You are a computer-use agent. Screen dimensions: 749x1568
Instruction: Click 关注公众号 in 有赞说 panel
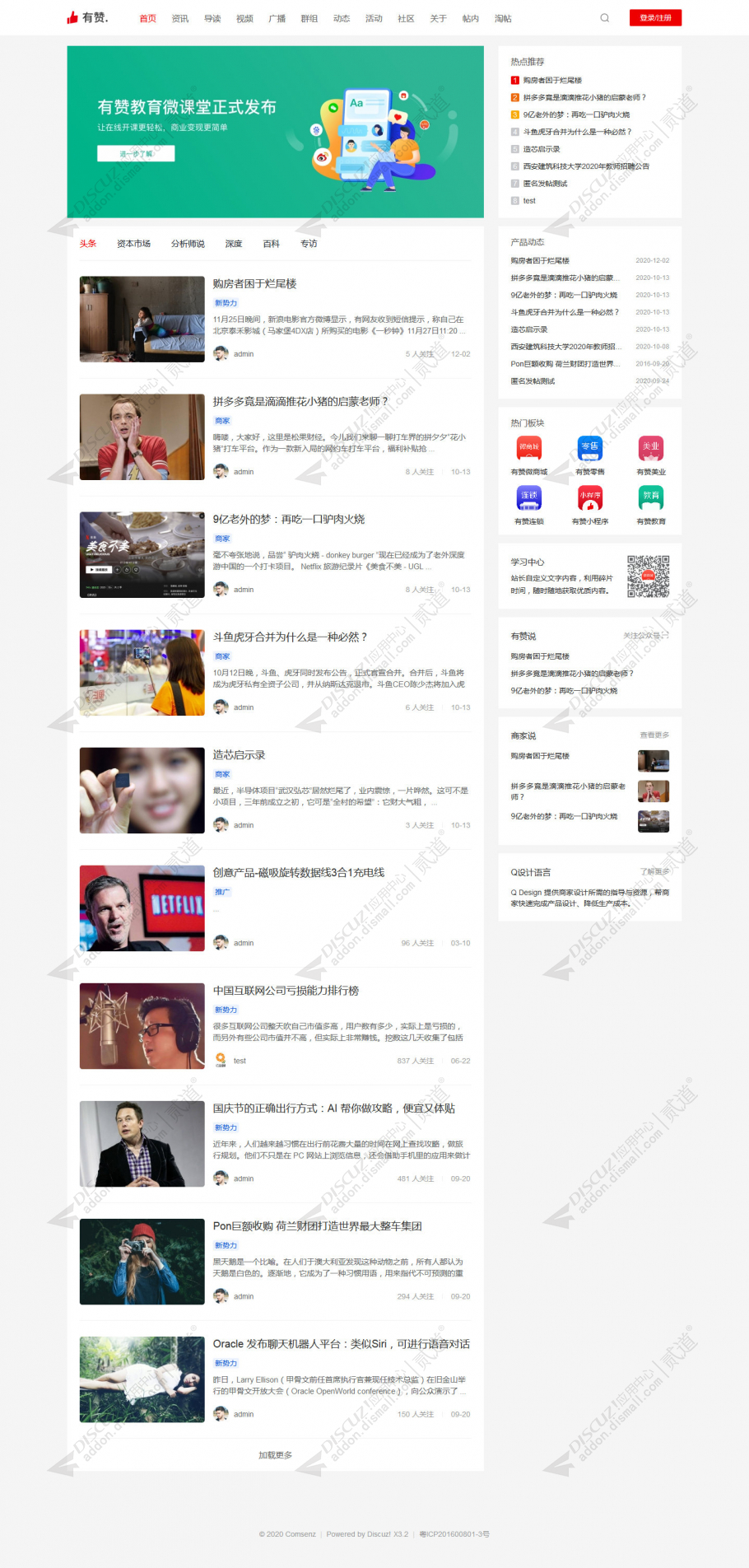[646, 635]
